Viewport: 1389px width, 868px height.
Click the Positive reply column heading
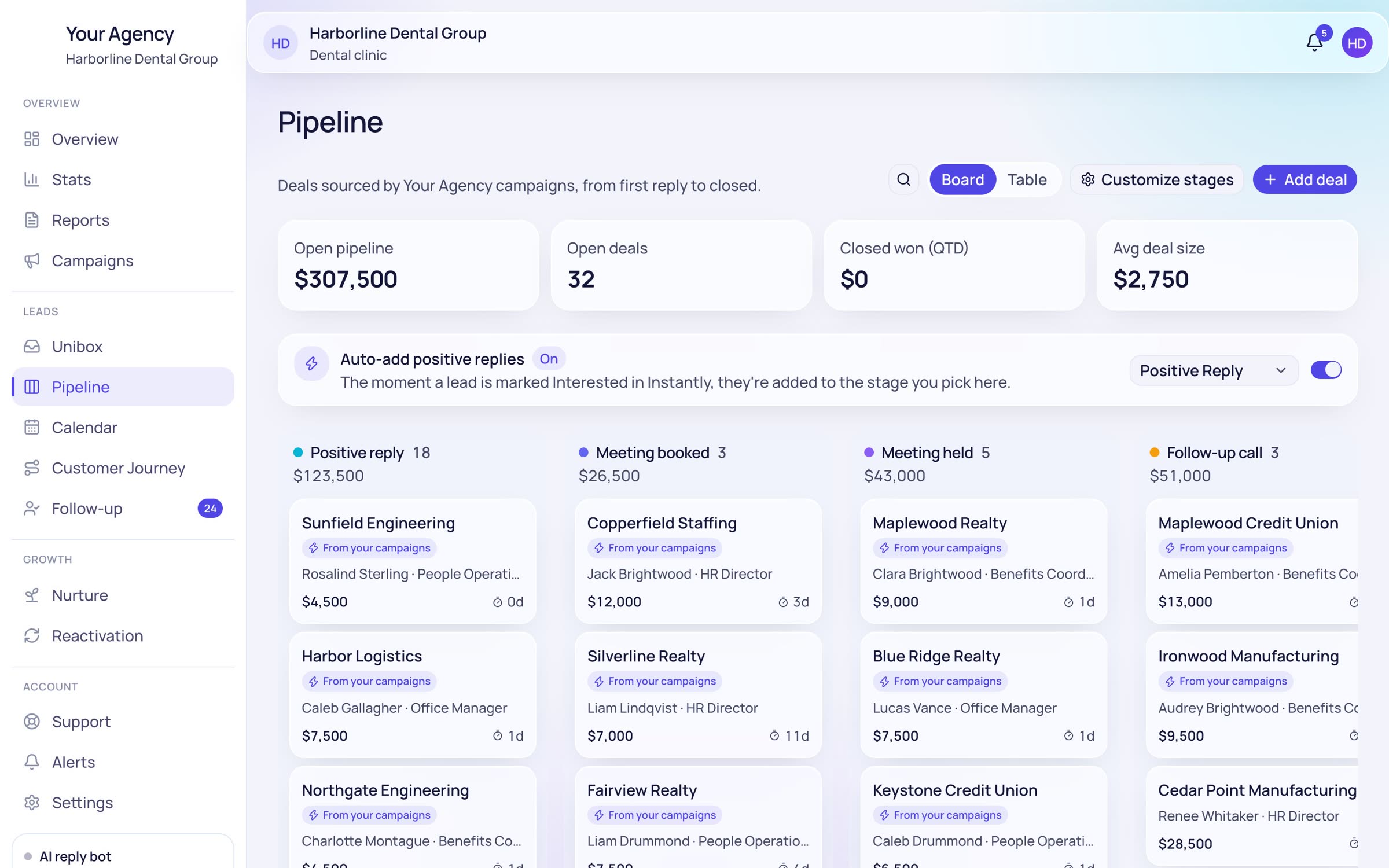point(357,453)
